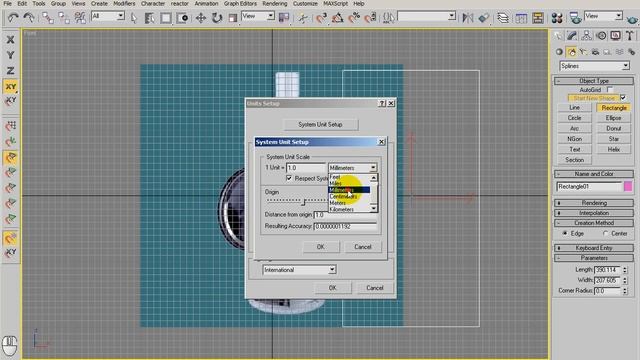Expand the Keyboard Entry rollout
The height and width of the screenshot is (360, 640).
593,248
